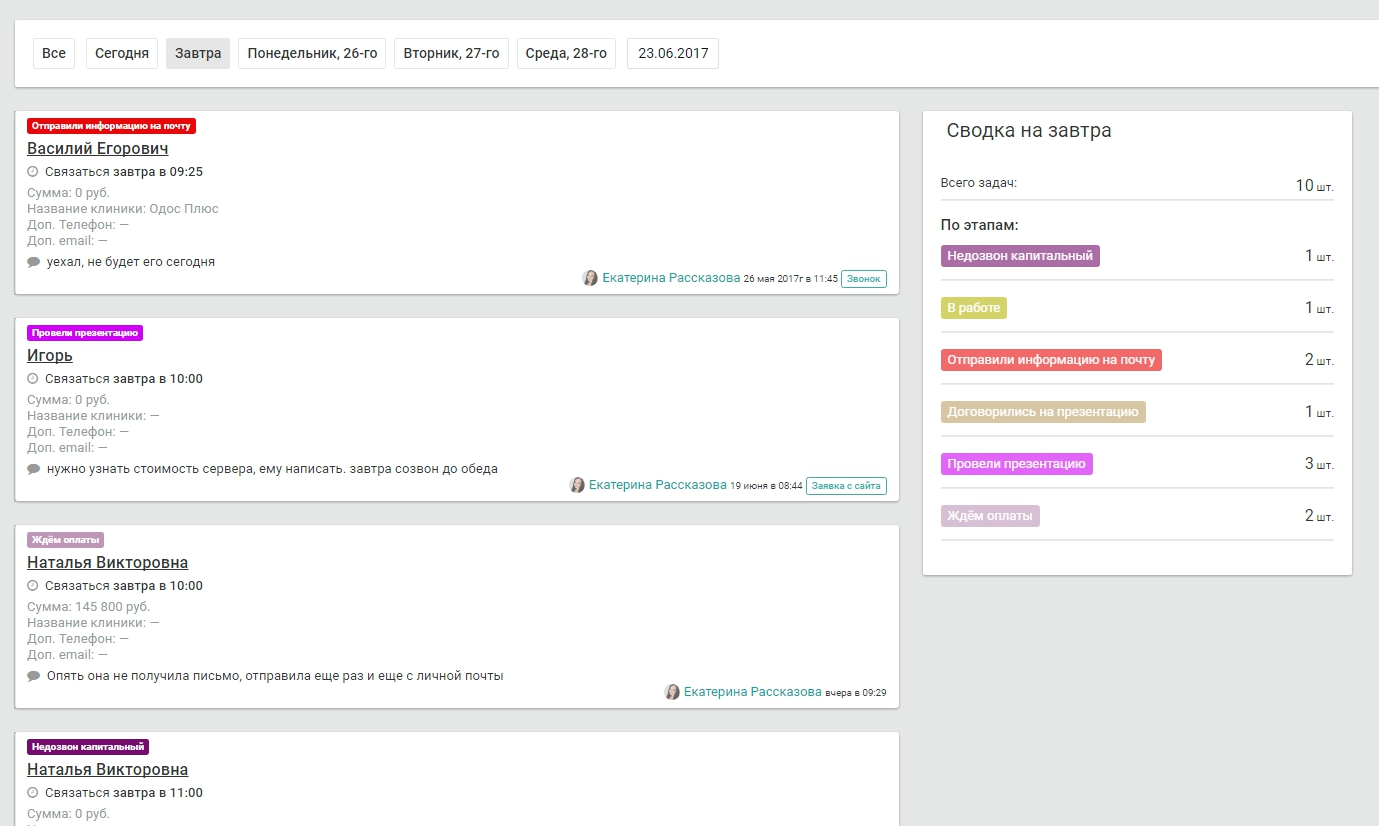The height and width of the screenshot is (826, 1379).
Task: Click the clock icon in Василий Егорович's card
Action: pyautogui.click(x=33, y=172)
